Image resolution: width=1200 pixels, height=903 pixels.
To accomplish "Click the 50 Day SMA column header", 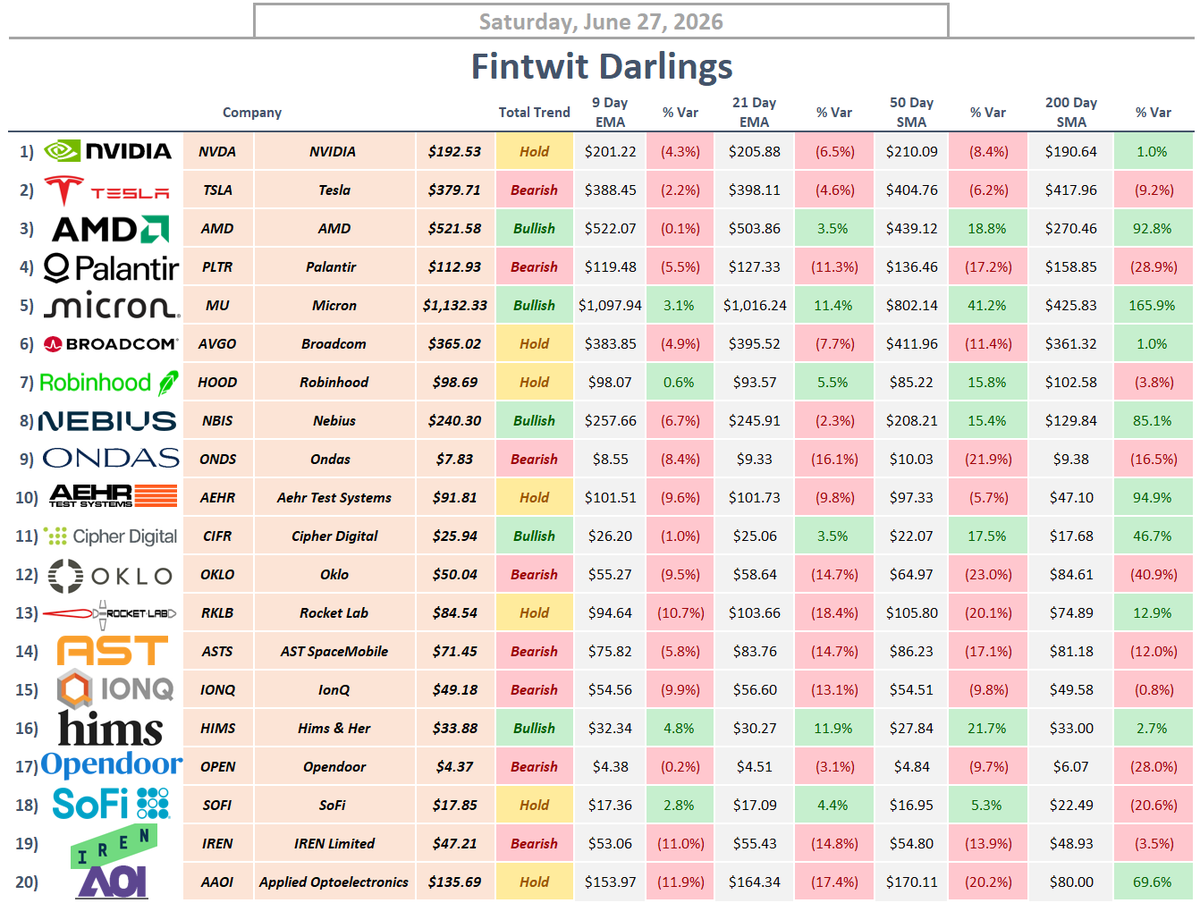I will tap(911, 112).
